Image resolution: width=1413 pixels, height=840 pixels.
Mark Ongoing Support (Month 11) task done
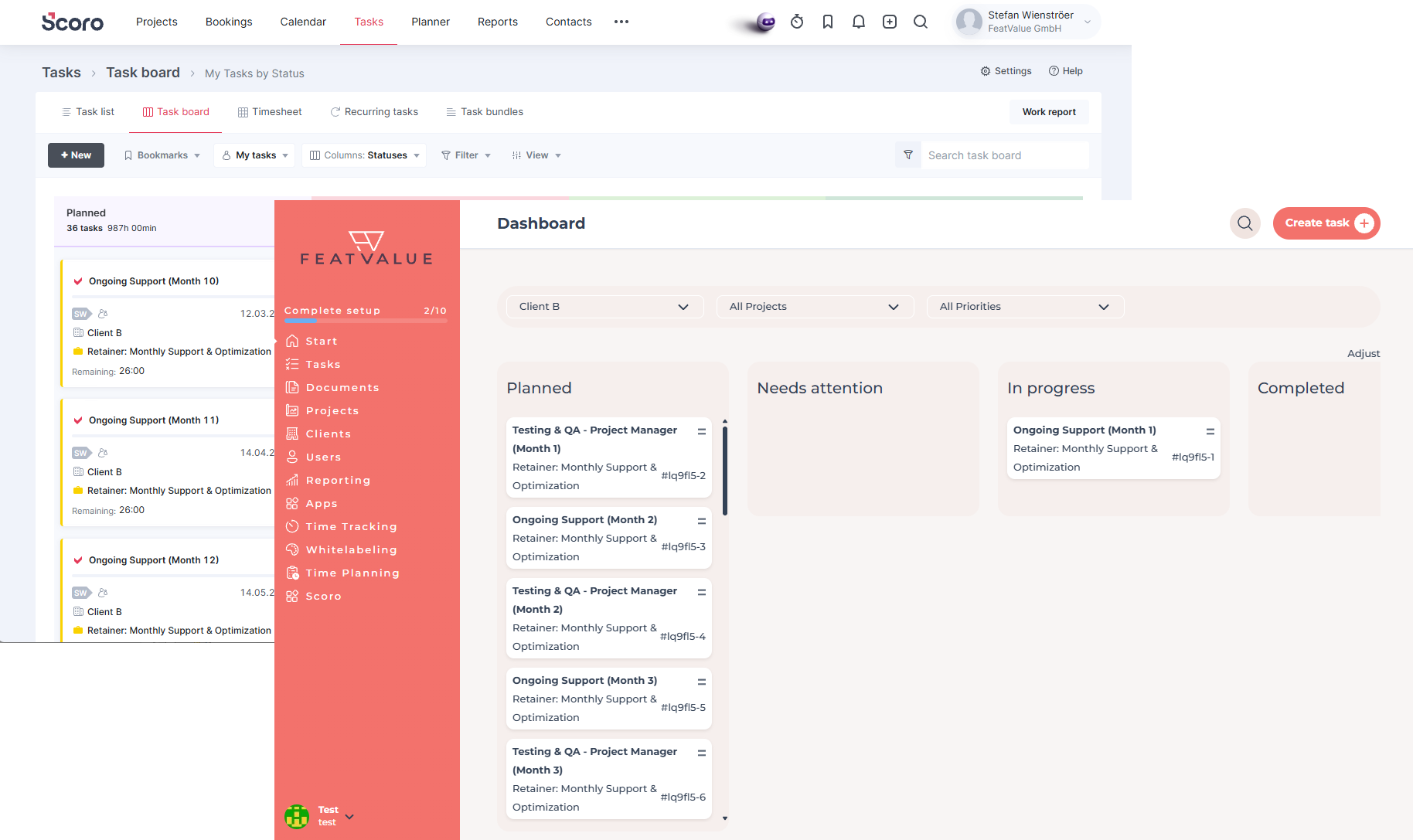click(x=78, y=420)
